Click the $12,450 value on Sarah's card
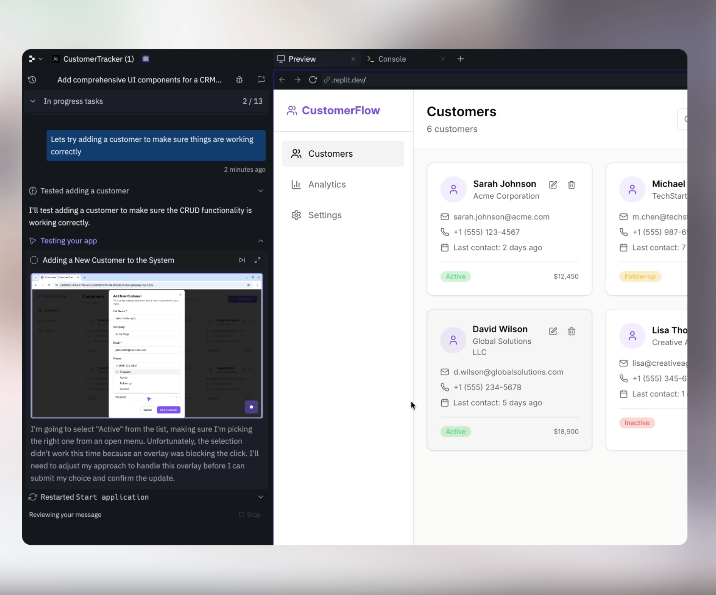 [566, 276]
